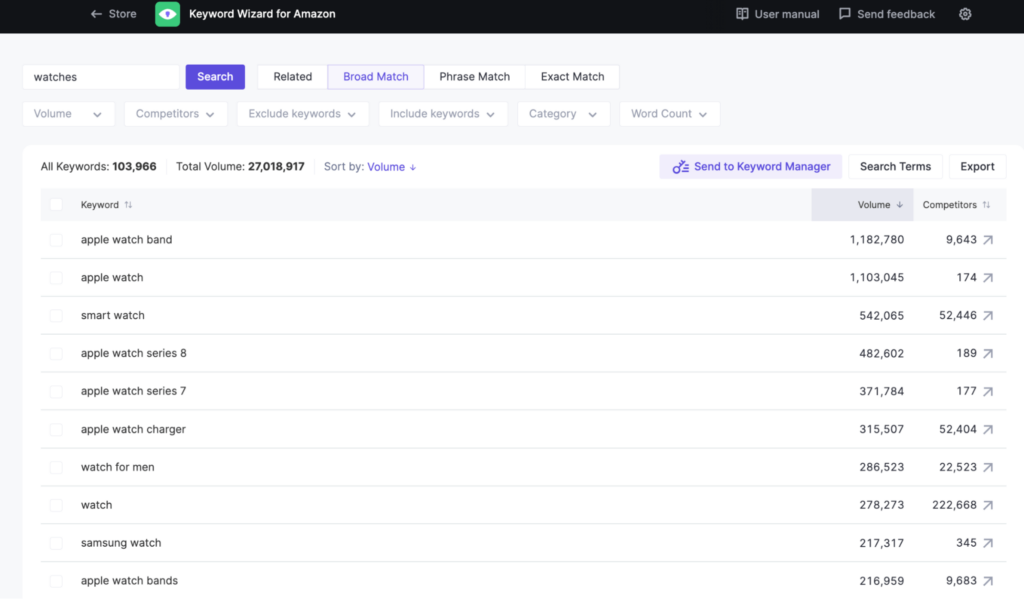Toggle the select-all checkbox in header
Image resolution: width=1024 pixels, height=599 pixels.
pos(56,204)
